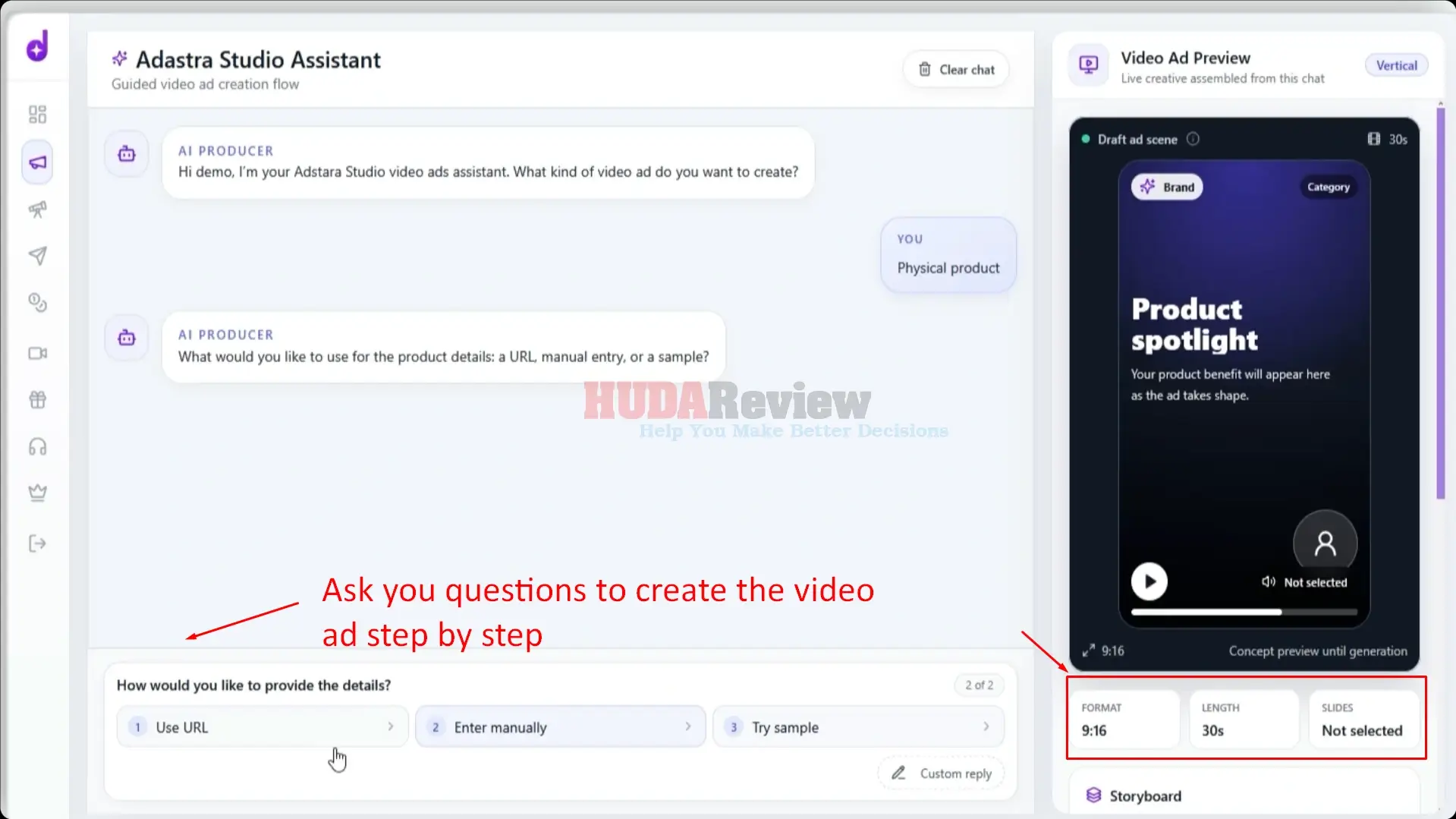Click 'Concept preview until generation' text
This screenshot has height=819, width=1456.
coord(1318,650)
